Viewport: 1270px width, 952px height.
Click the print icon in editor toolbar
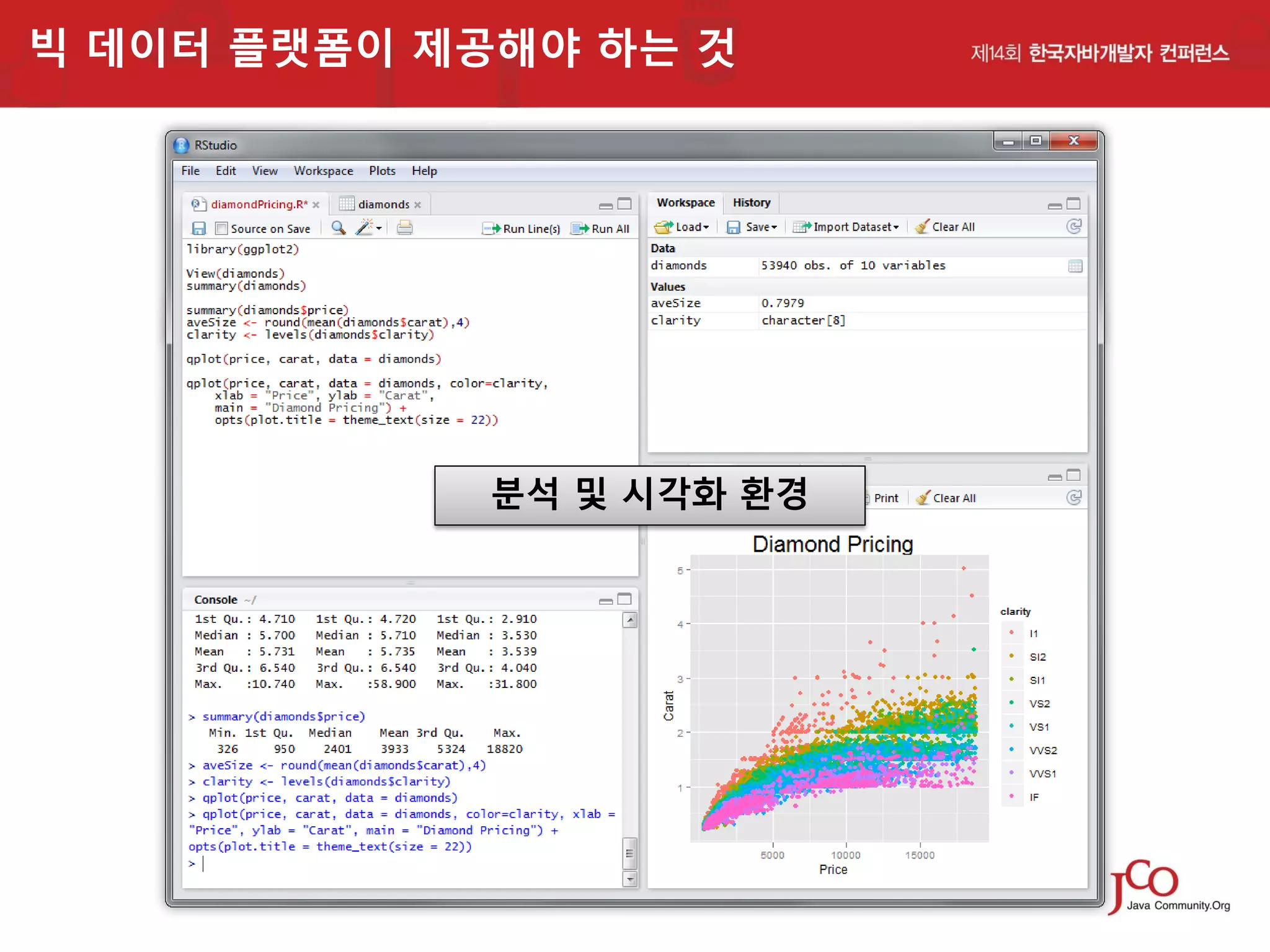(404, 228)
